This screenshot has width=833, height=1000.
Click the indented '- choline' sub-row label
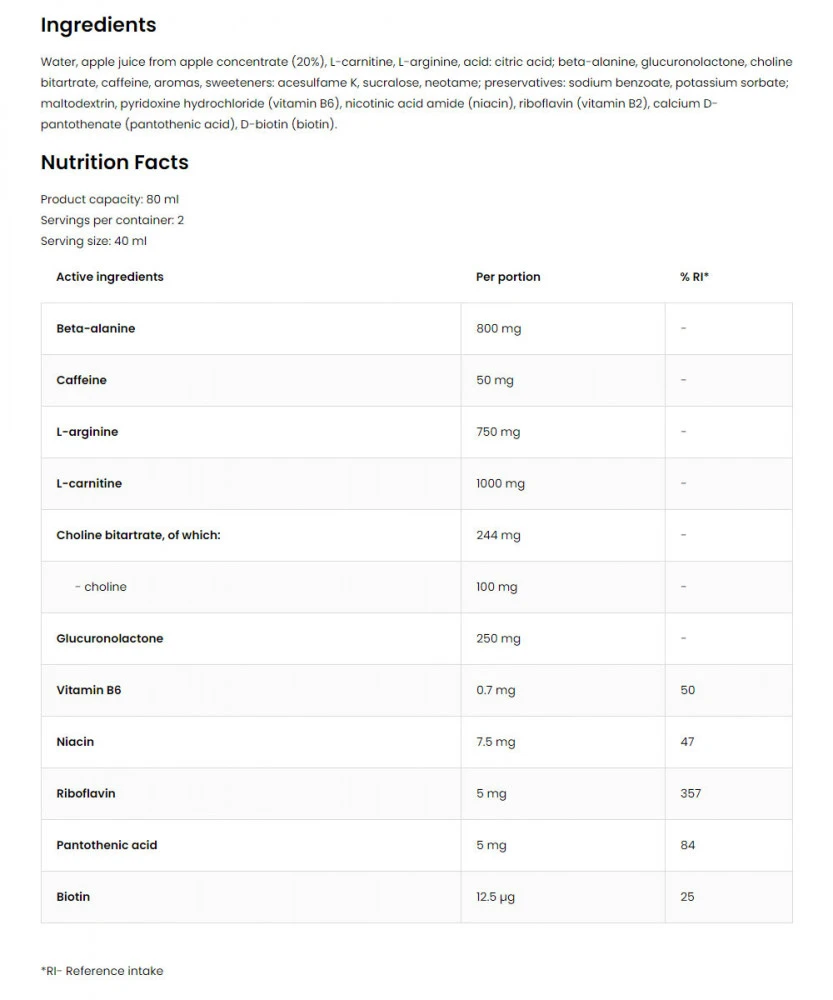click(x=101, y=587)
